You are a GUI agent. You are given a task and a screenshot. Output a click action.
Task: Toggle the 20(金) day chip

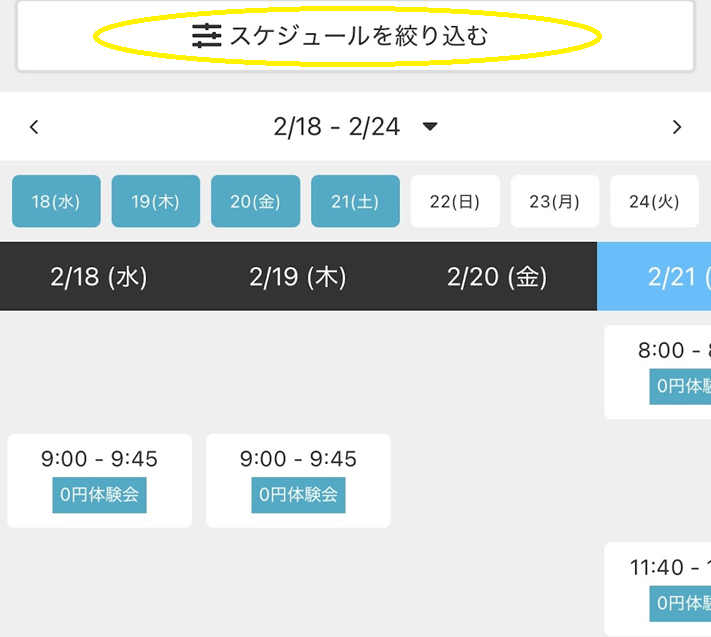(x=255, y=201)
